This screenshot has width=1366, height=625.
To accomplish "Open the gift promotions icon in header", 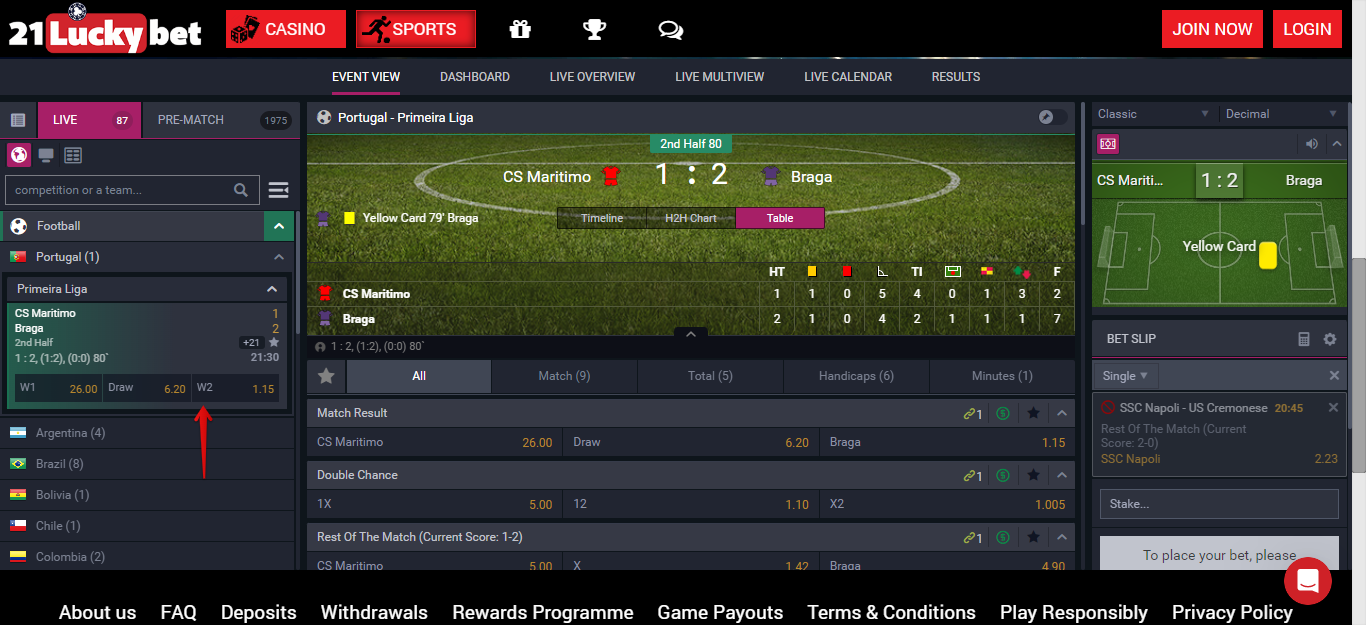I will point(520,29).
